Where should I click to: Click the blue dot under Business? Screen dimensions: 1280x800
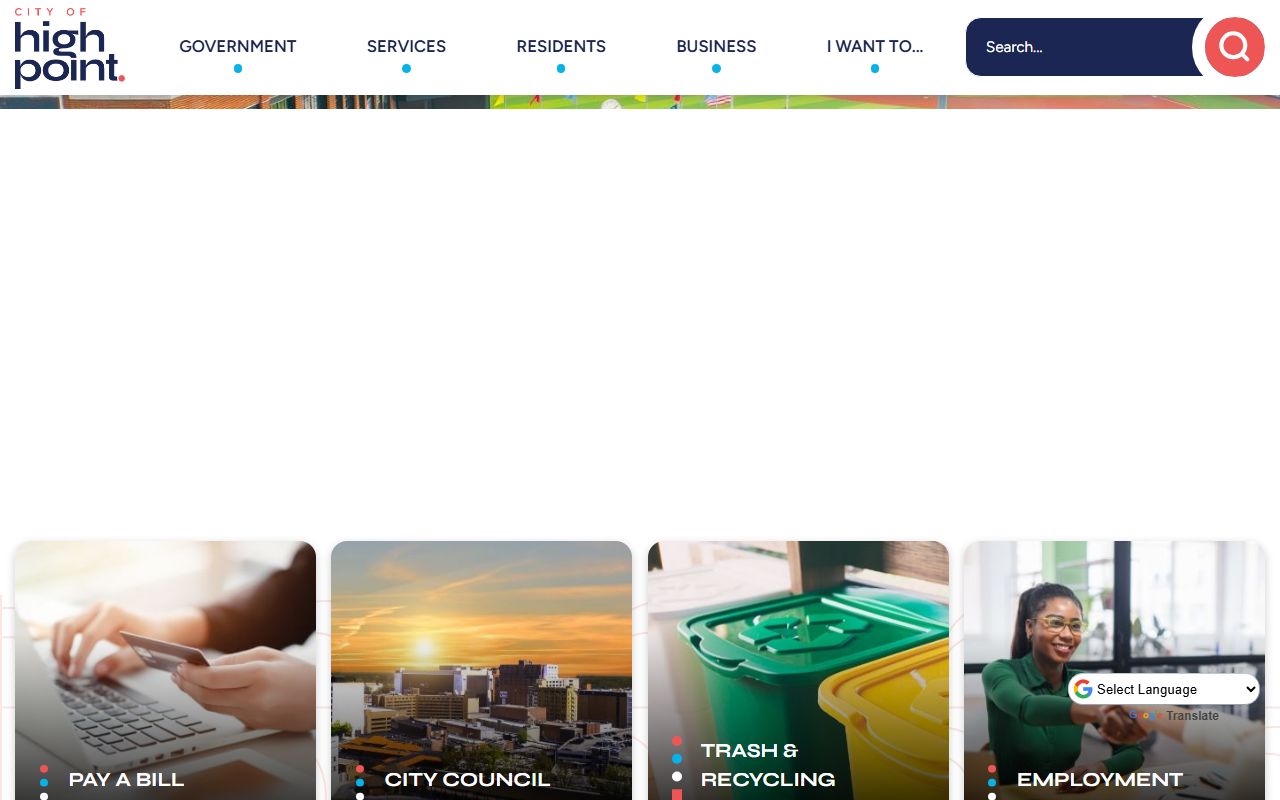point(716,69)
